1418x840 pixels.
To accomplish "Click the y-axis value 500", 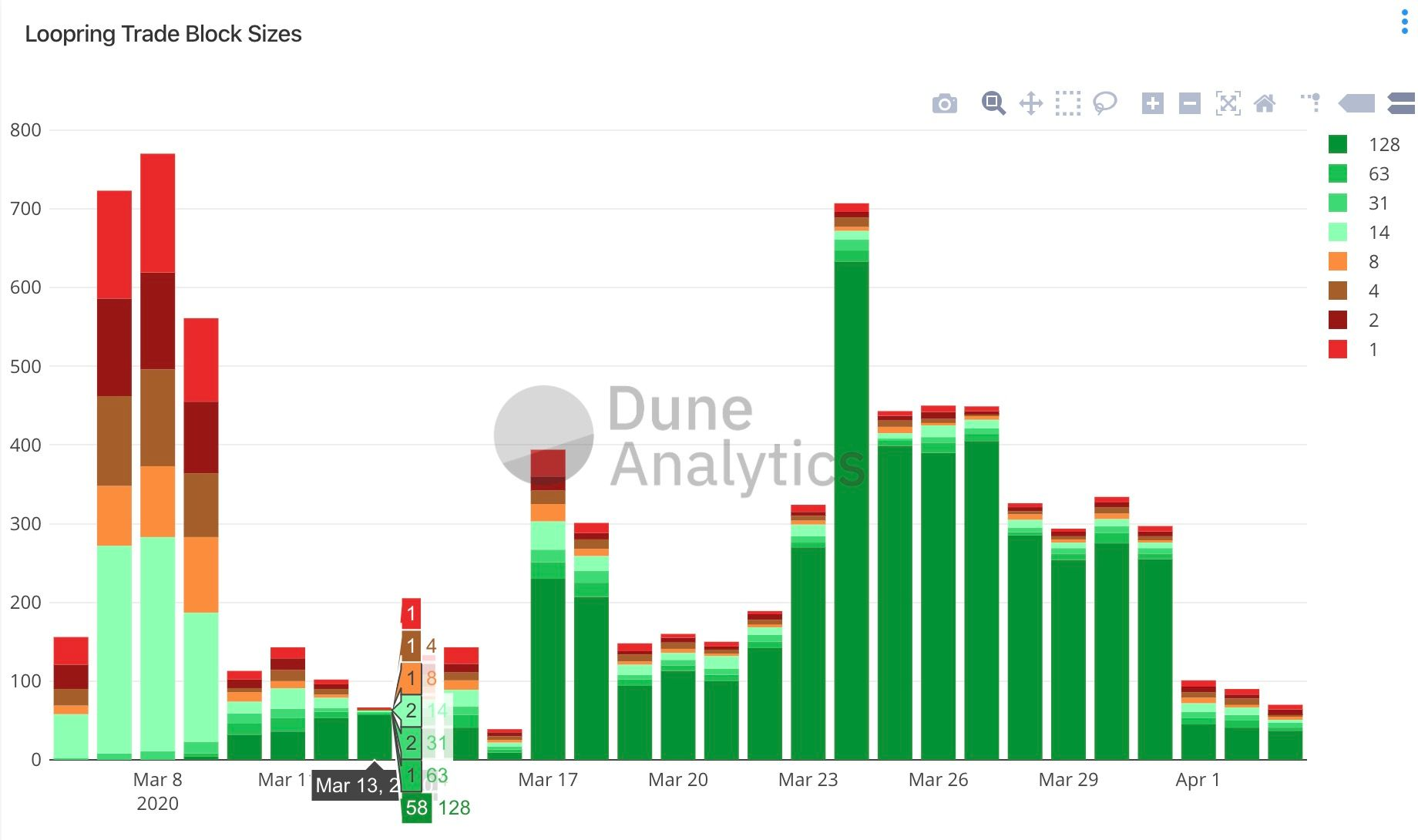I will (x=25, y=367).
